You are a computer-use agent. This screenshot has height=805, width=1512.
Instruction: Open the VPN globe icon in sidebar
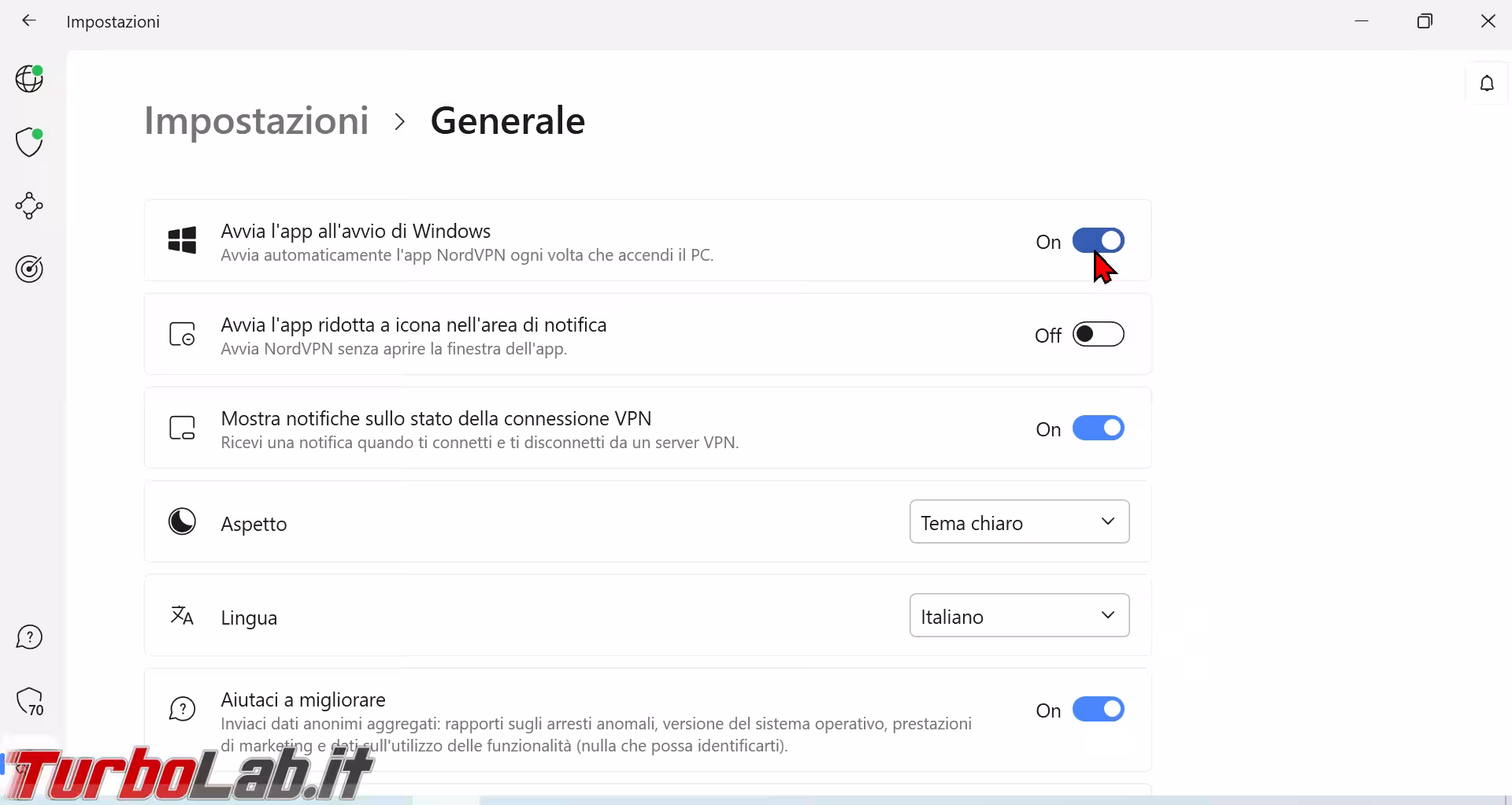(30, 79)
